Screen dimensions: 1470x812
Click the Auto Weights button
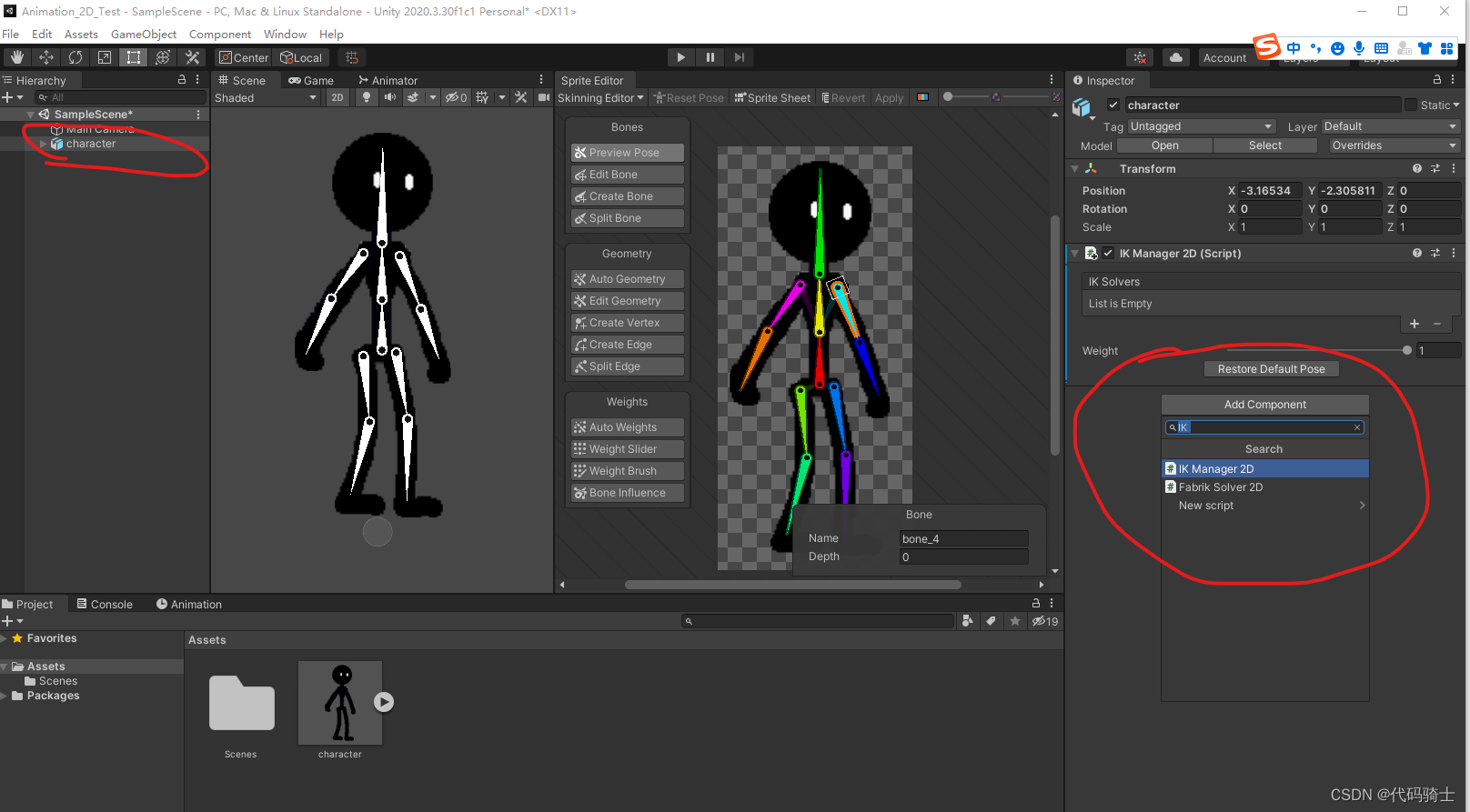coord(628,427)
